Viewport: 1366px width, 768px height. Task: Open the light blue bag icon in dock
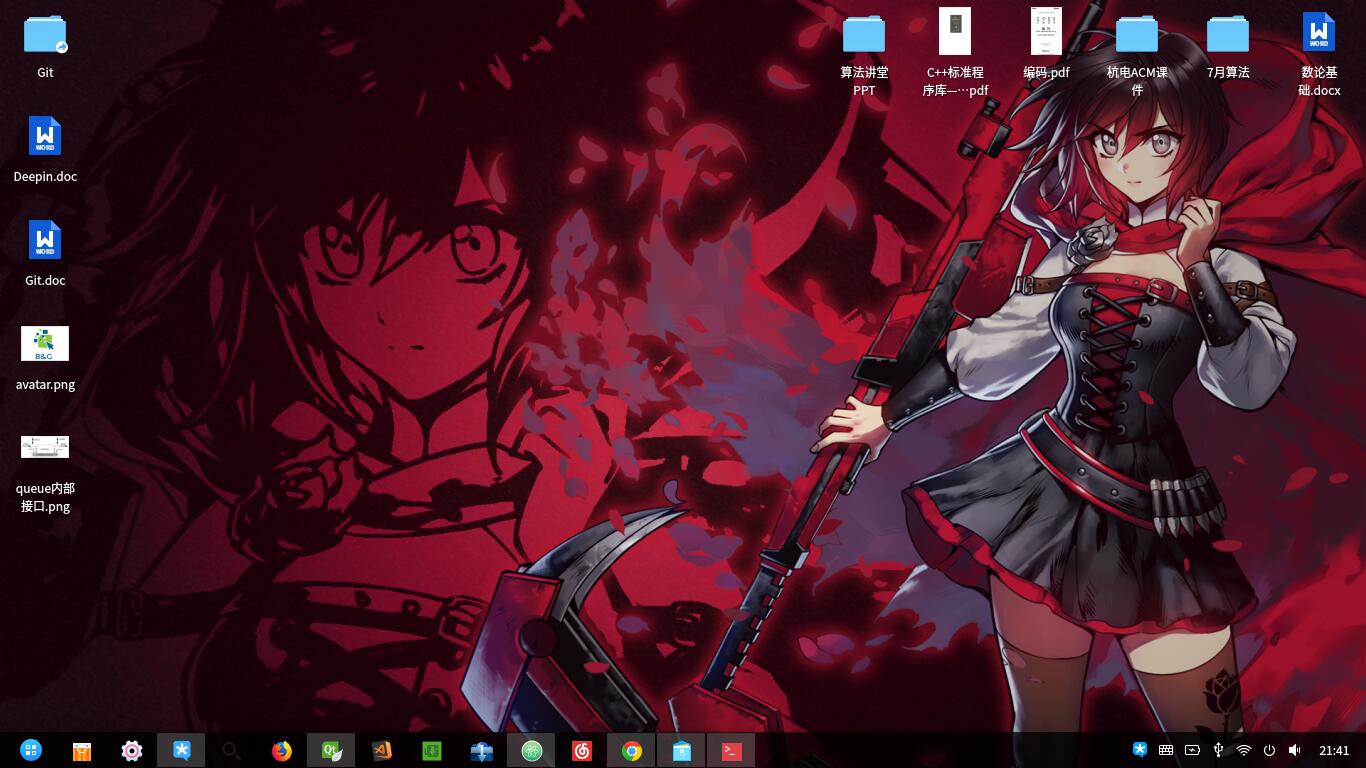[x=682, y=750]
